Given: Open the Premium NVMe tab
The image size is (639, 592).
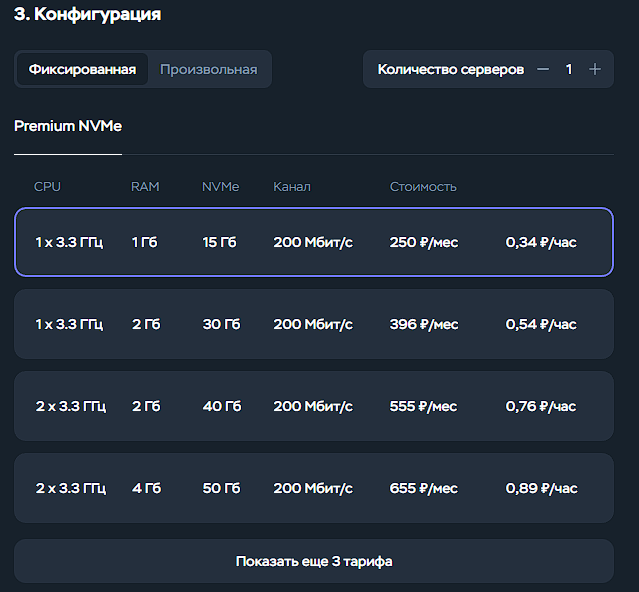Looking at the screenshot, I should pos(68,126).
